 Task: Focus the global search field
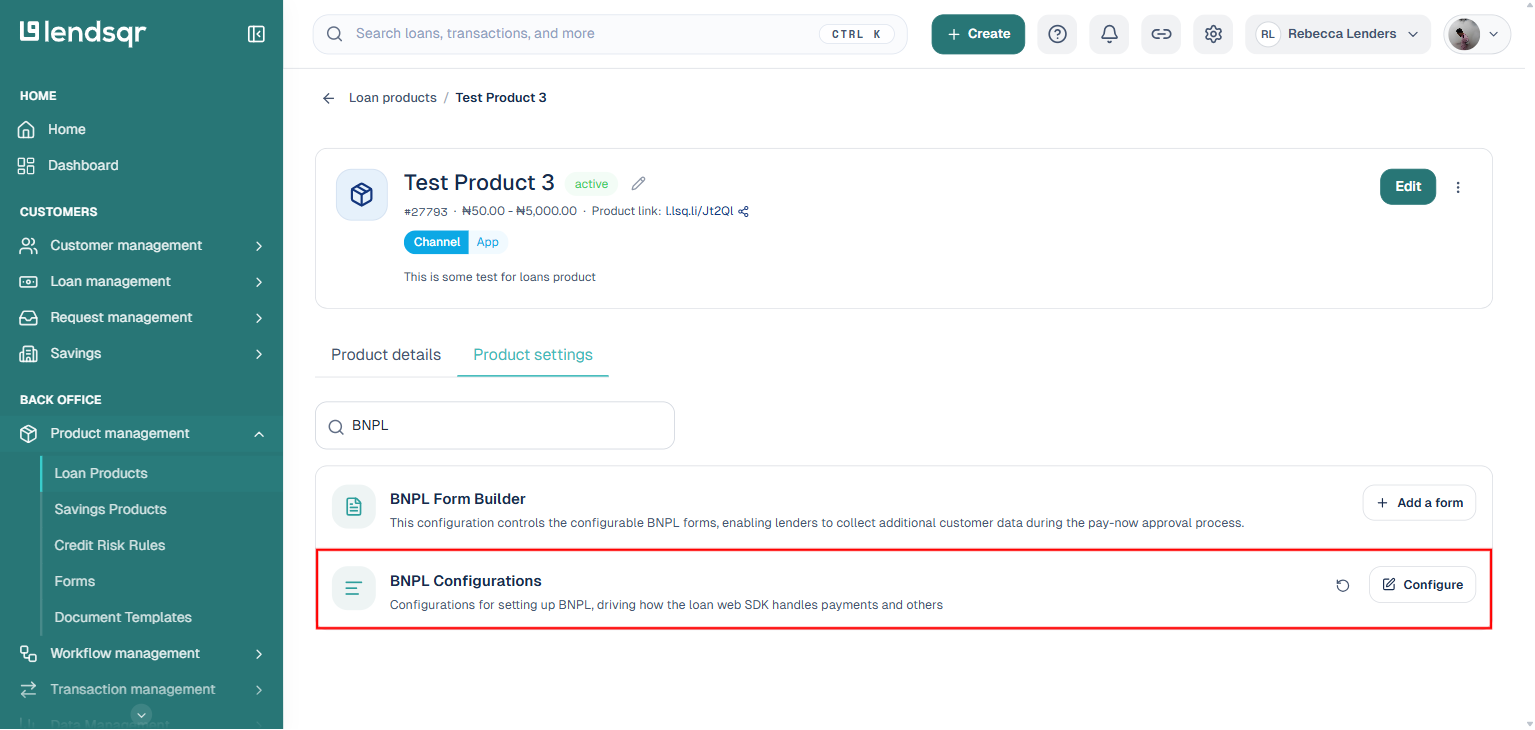coord(610,34)
